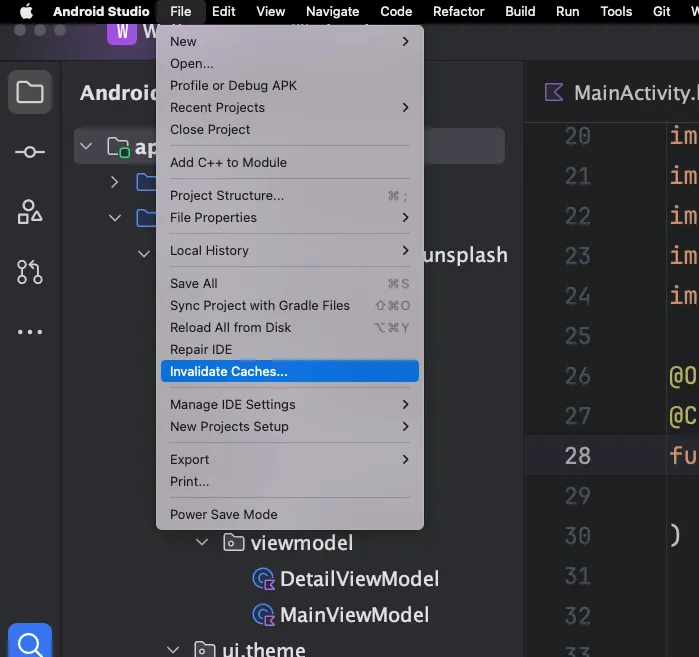Collapse the viewmodel package node

click(x=203, y=543)
